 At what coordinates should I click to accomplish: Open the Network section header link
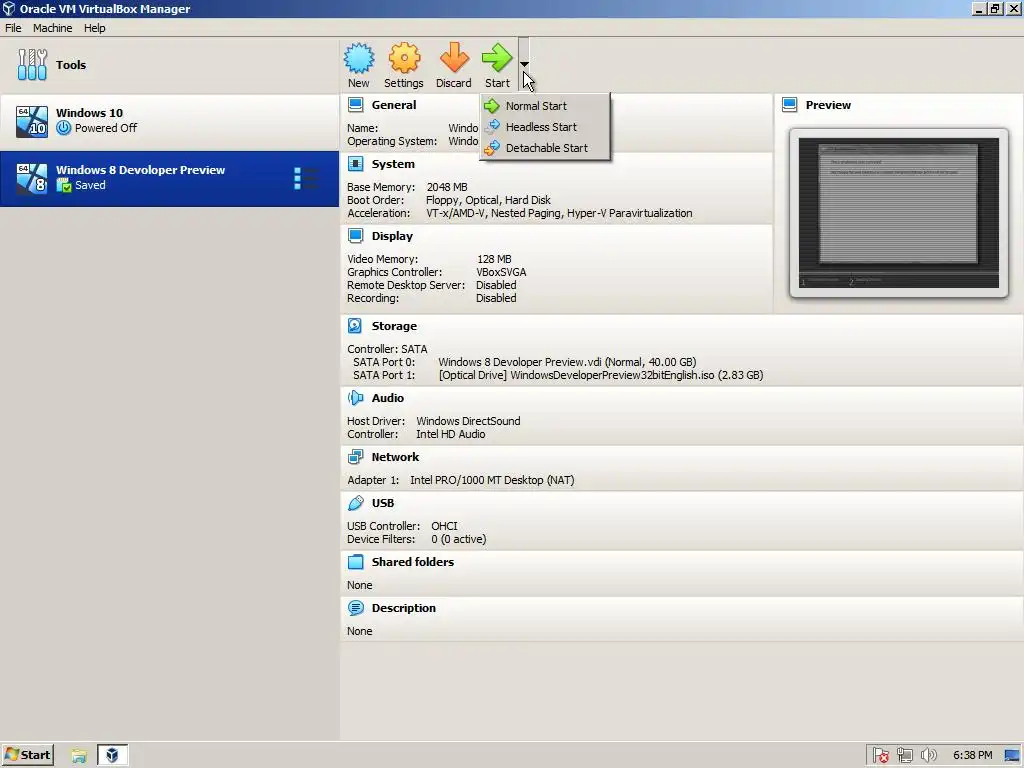pyautogui.click(x=395, y=457)
